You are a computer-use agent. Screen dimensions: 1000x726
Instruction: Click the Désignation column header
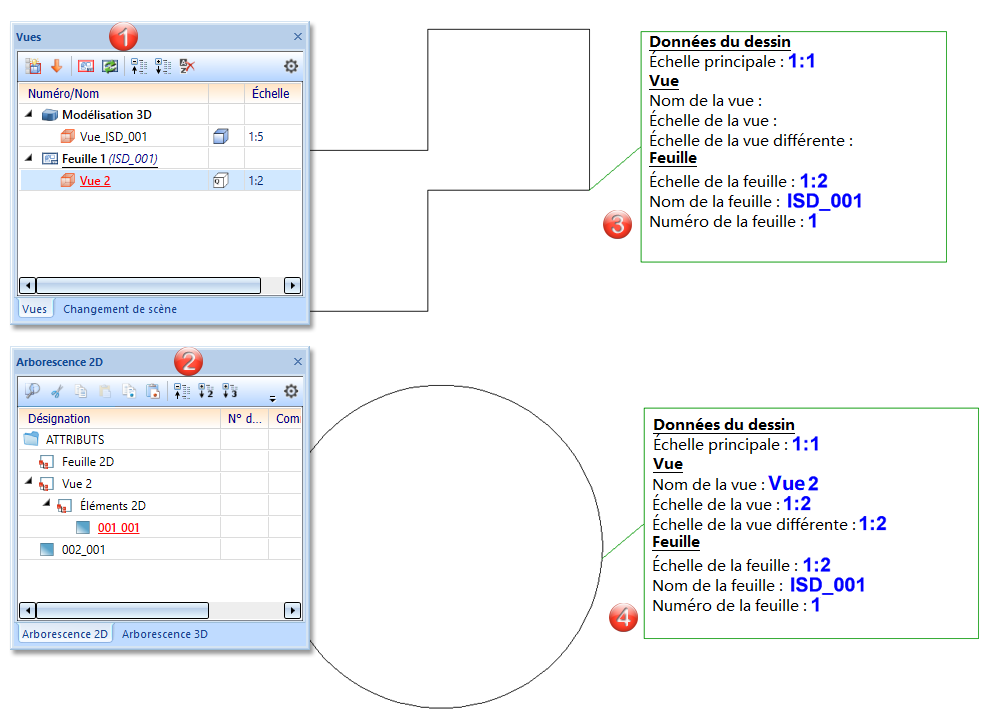click(120, 419)
